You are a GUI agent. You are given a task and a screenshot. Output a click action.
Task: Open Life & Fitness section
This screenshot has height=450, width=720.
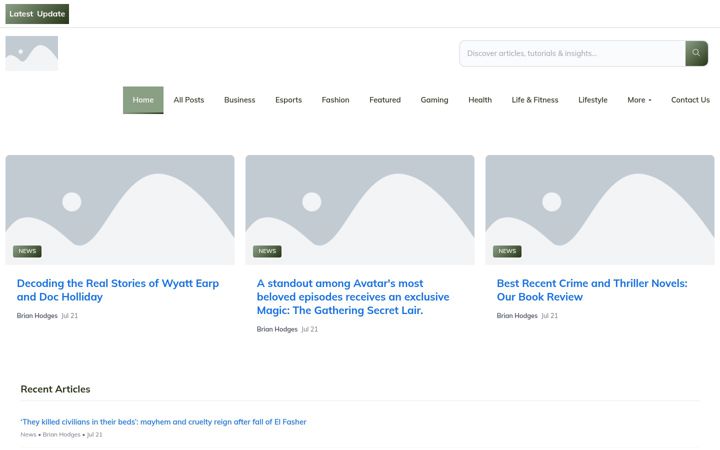(535, 100)
